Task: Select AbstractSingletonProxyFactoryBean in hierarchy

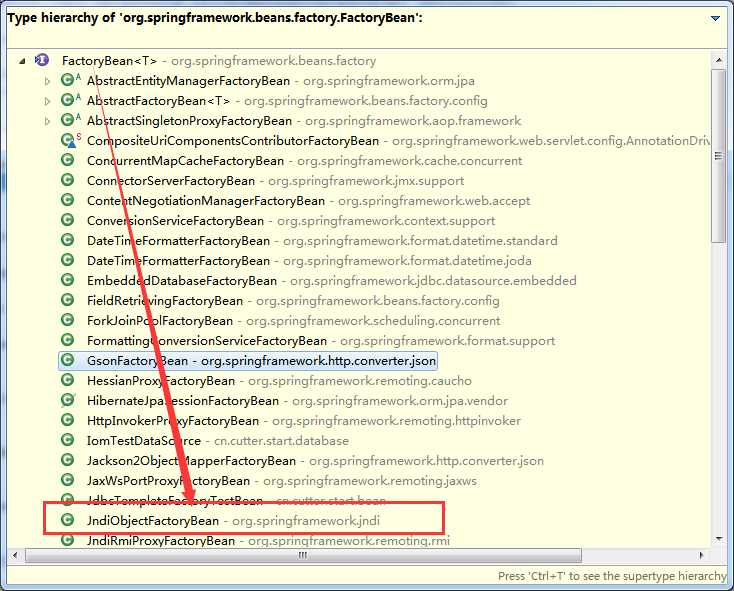Action: click(x=304, y=121)
